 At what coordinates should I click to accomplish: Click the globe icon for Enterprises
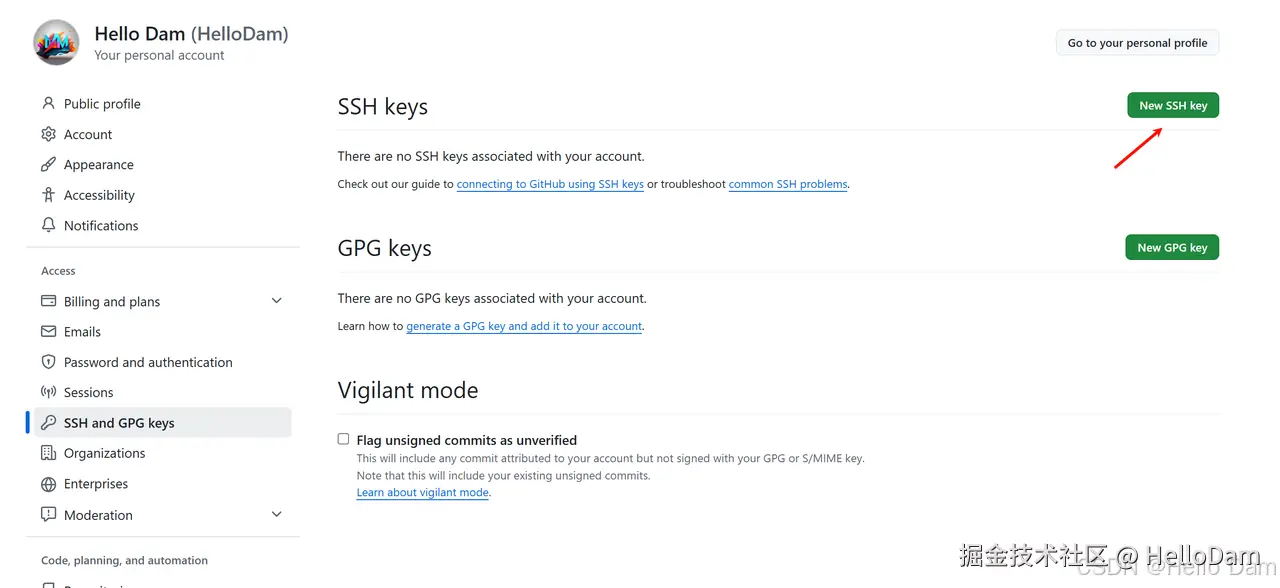(x=48, y=484)
